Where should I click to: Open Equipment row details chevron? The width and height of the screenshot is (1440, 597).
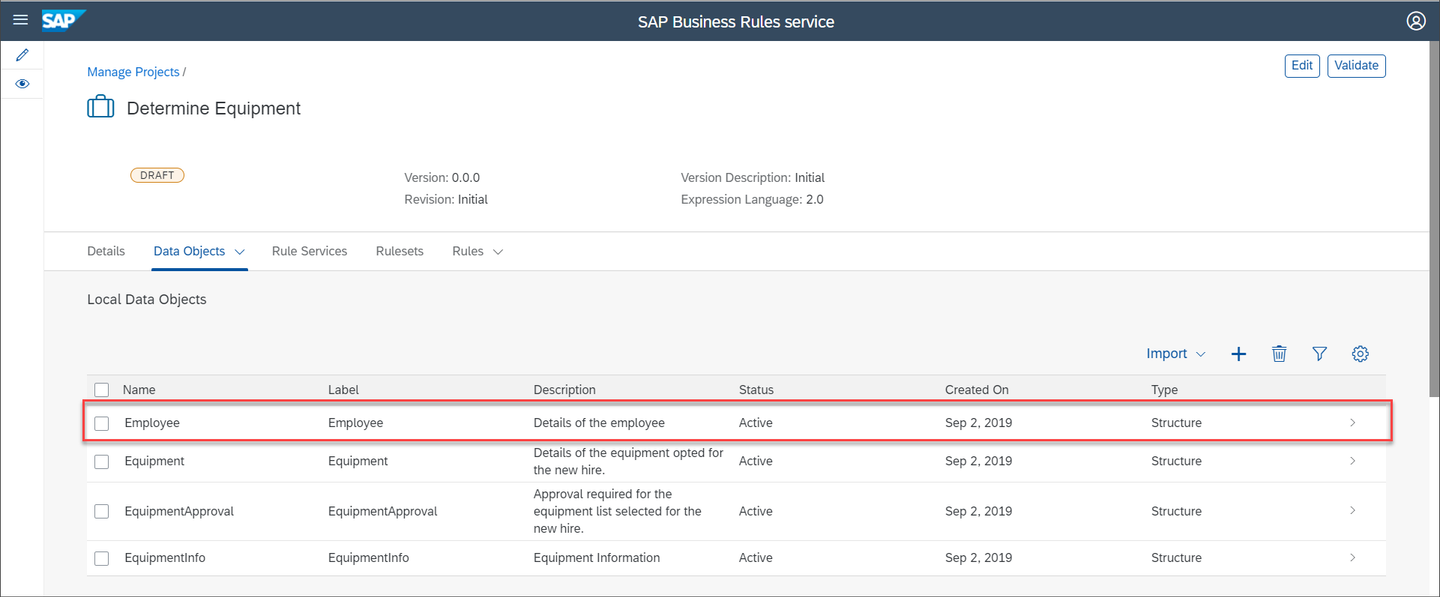(x=1353, y=461)
